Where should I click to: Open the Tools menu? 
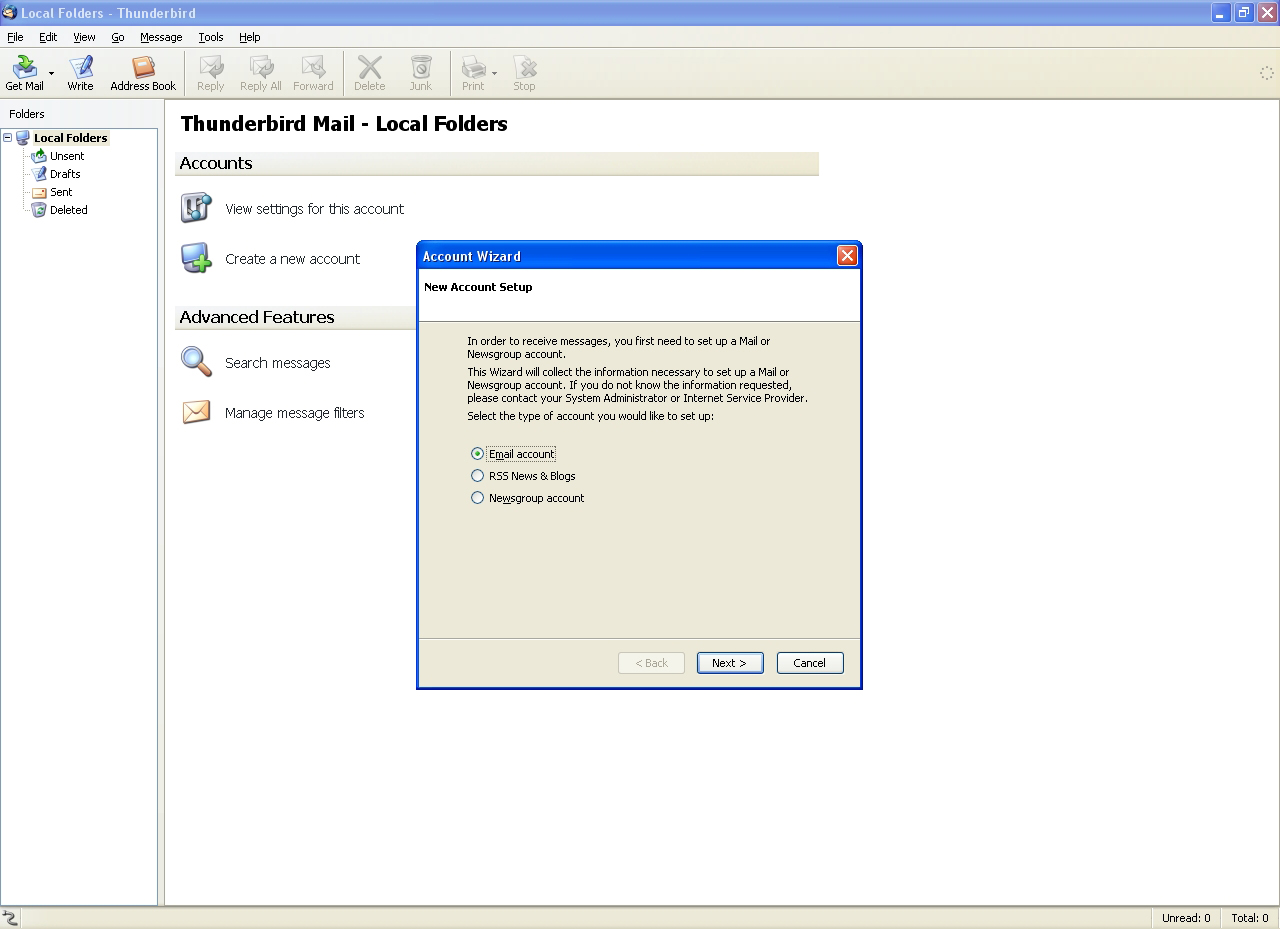coord(210,37)
